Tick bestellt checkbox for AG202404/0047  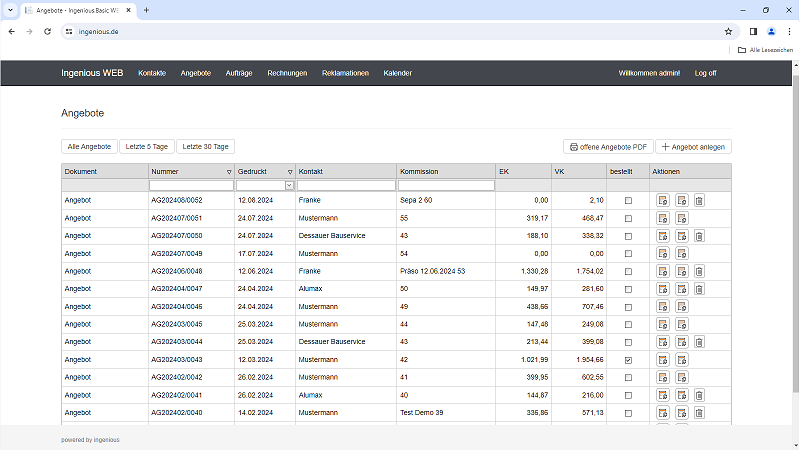tap(628, 289)
